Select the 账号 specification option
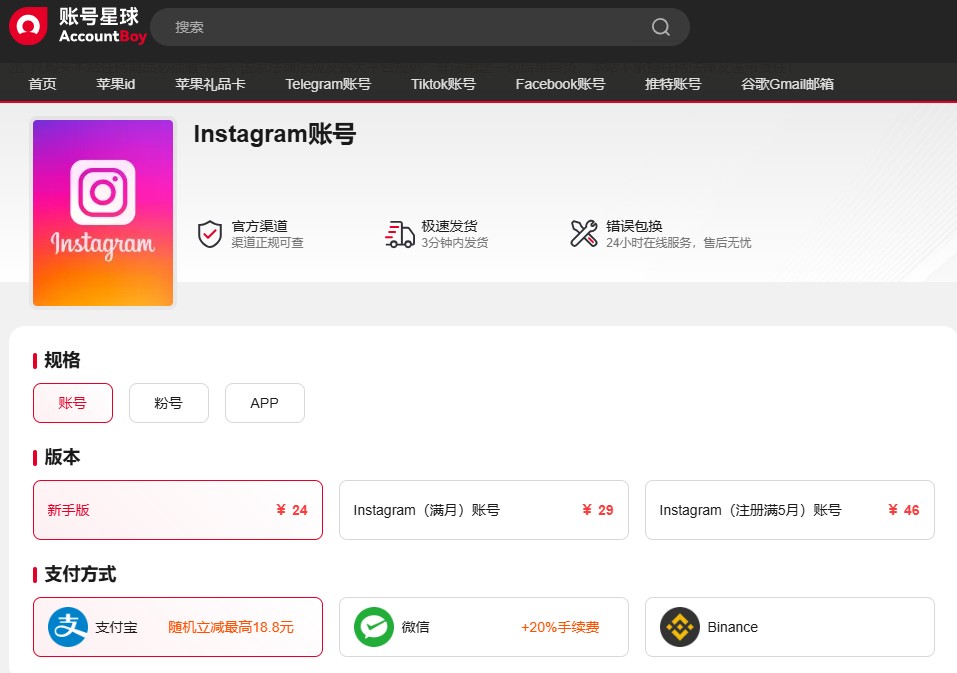 (x=73, y=403)
